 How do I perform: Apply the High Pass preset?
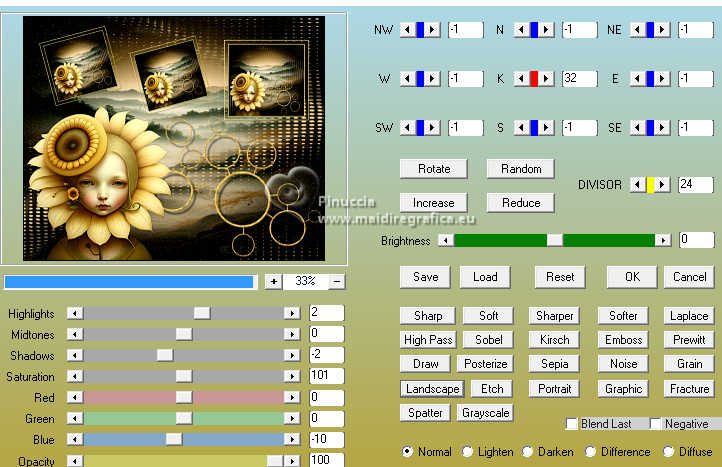(428, 340)
